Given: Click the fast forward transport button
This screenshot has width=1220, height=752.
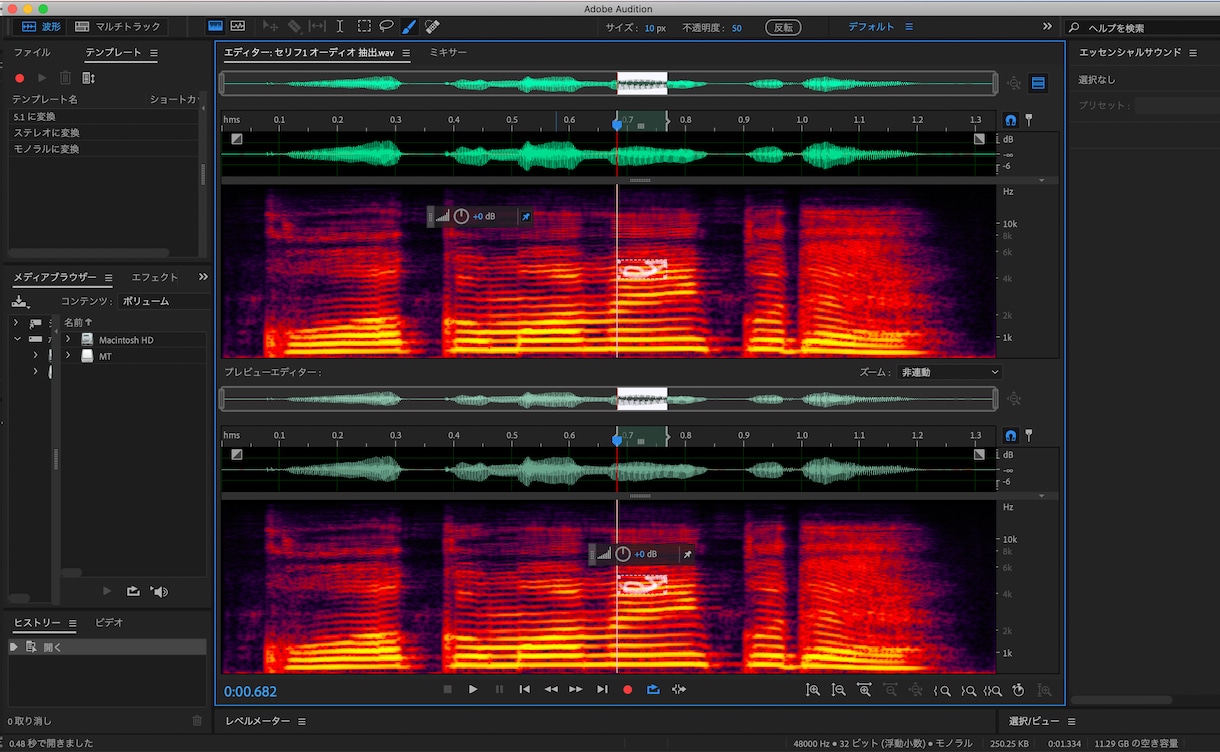Looking at the screenshot, I should pyautogui.click(x=576, y=689).
